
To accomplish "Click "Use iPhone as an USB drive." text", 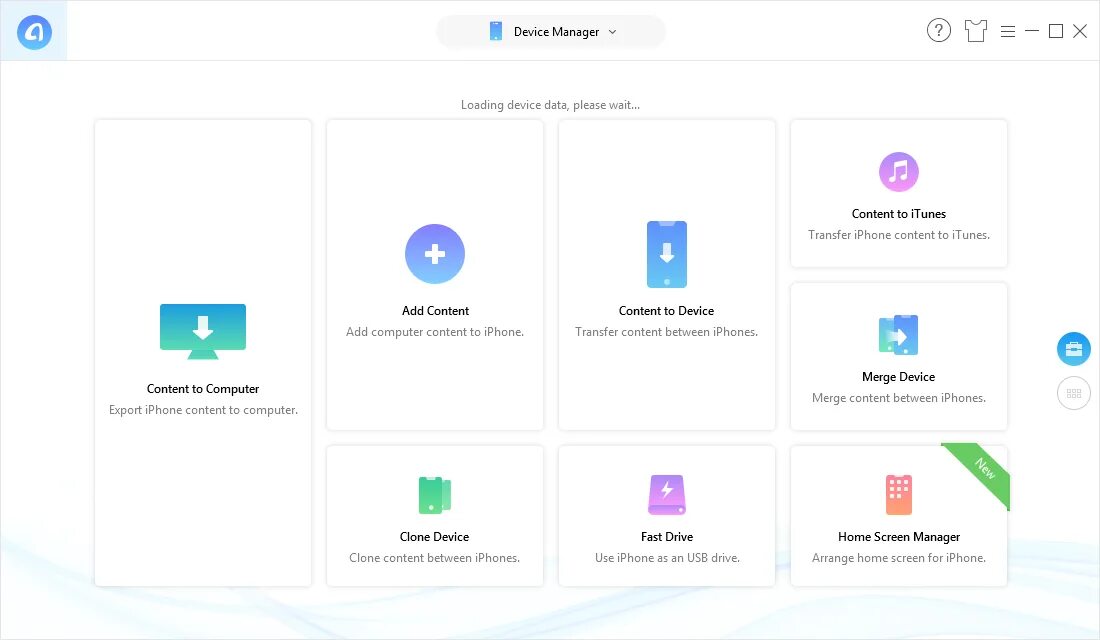I will [667, 558].
